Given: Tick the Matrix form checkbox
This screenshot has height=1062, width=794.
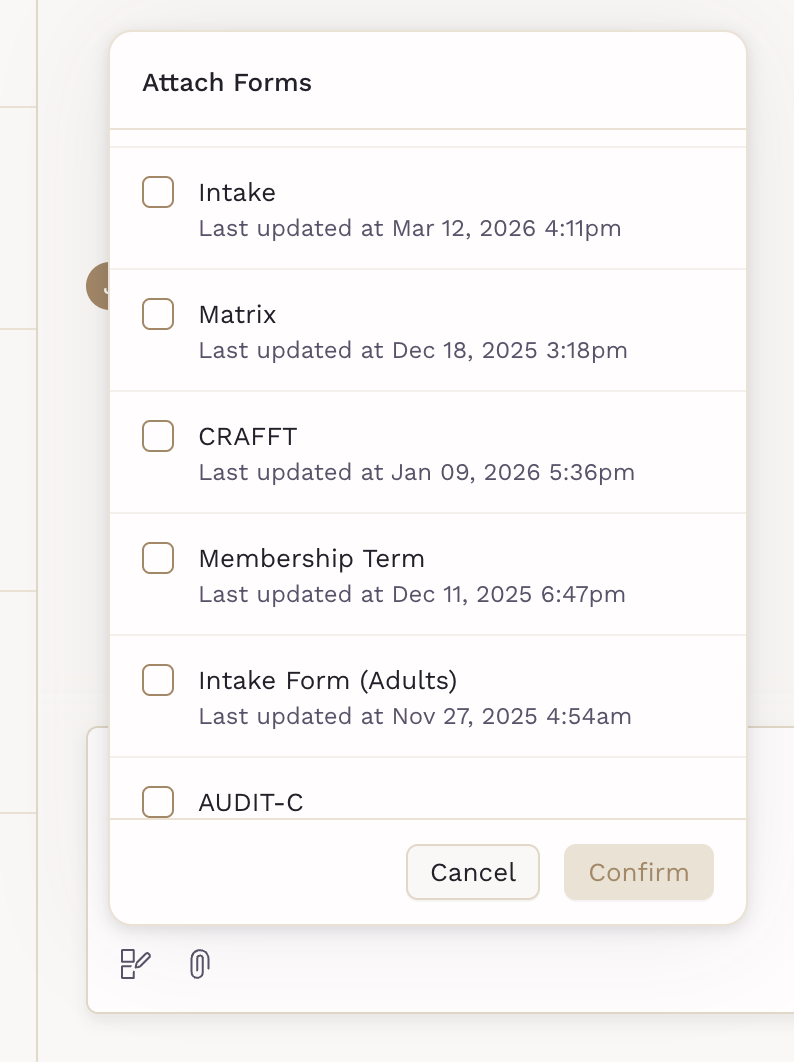Looking at the screenshot, I should pyautogui.click(x=158, y=314).
